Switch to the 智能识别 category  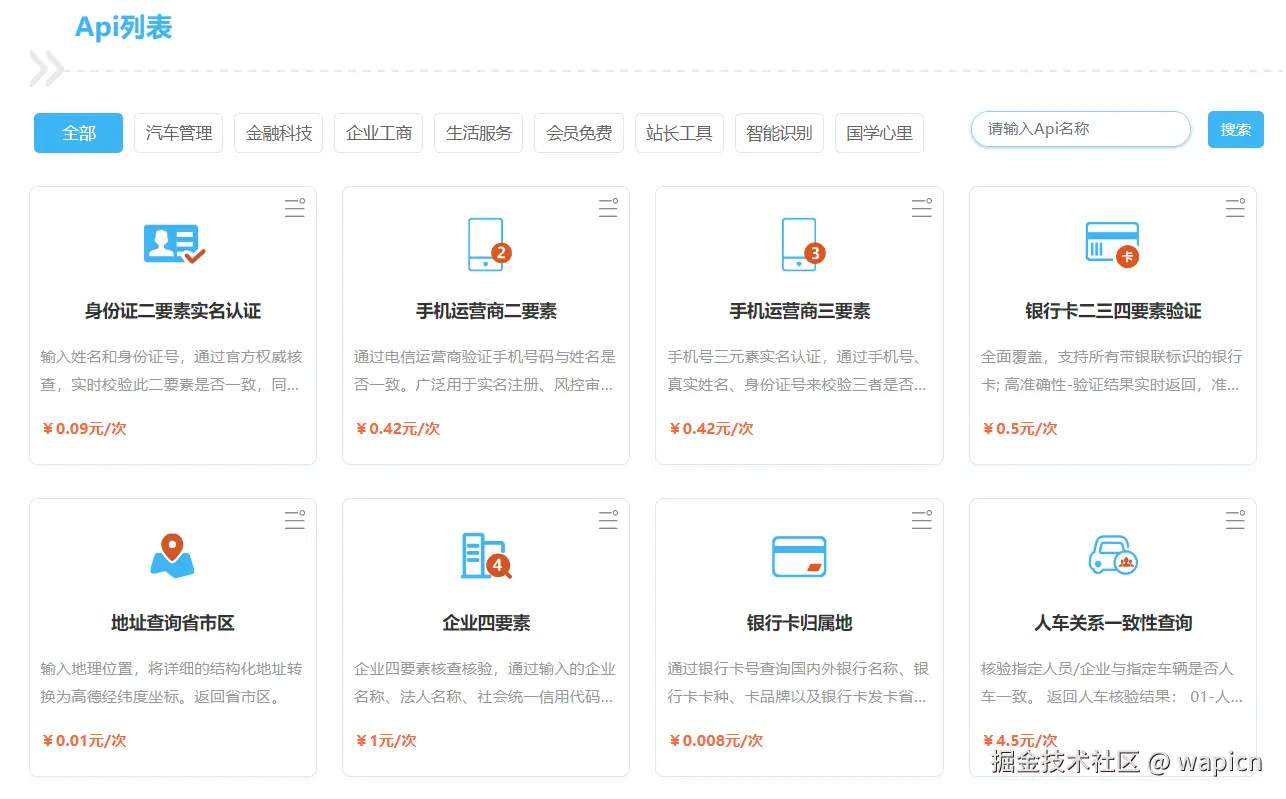pos(779,132)
